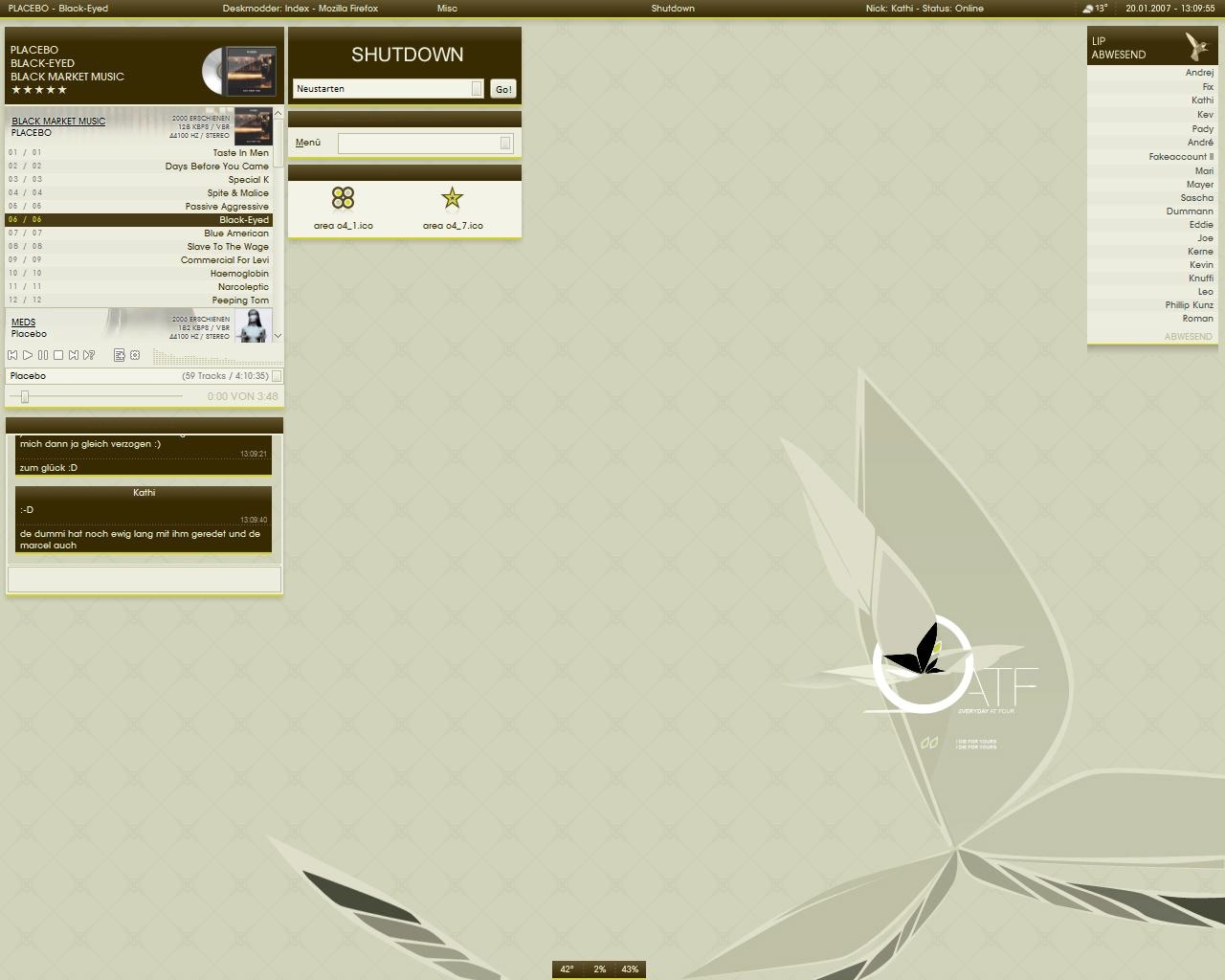The width and height of the screenshot is (1225, 980).
Task: Click the MEDS album title link
Action: pyautogui.click(x=23, y=323)
